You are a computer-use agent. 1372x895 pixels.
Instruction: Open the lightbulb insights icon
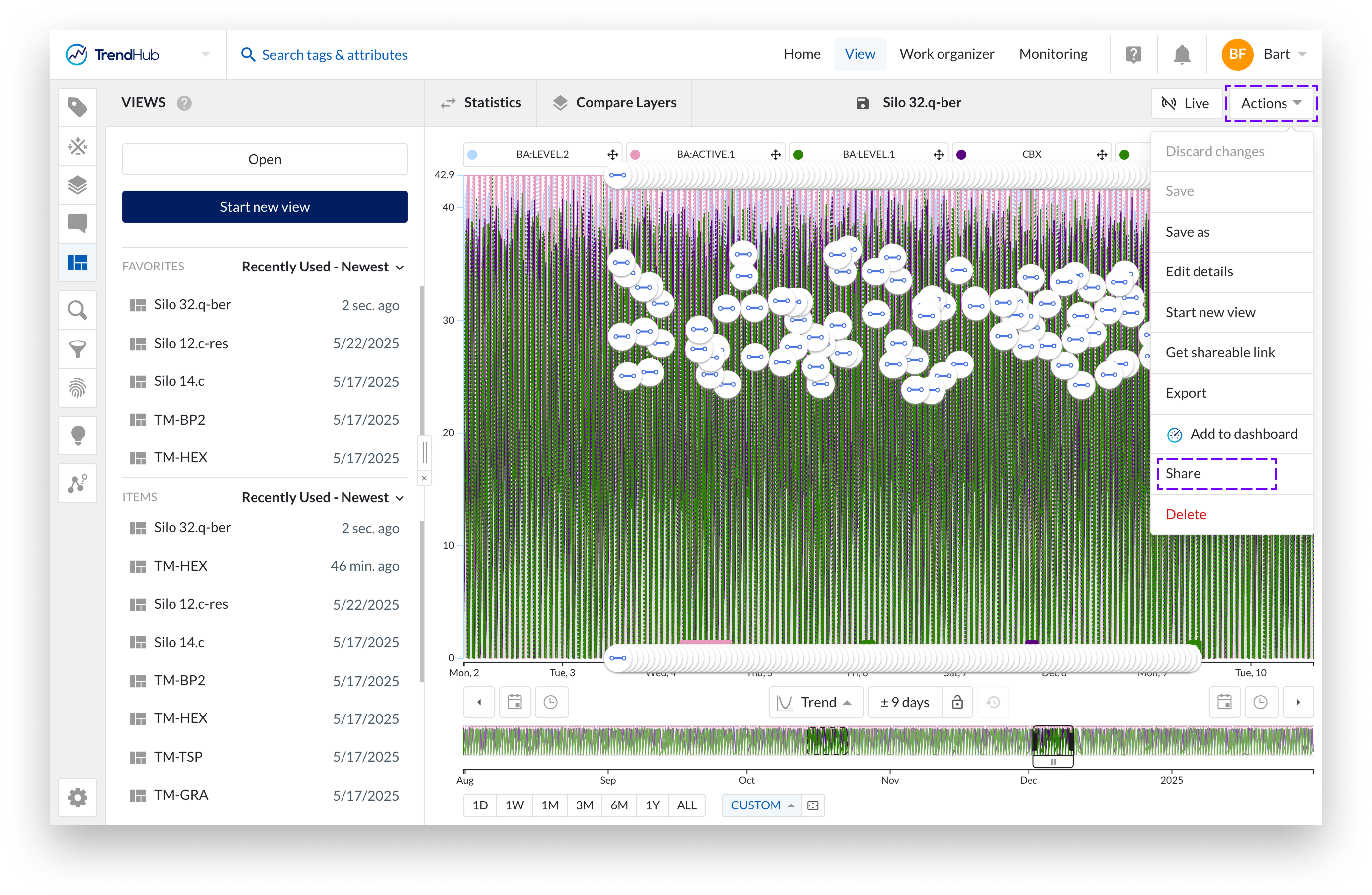77,436
